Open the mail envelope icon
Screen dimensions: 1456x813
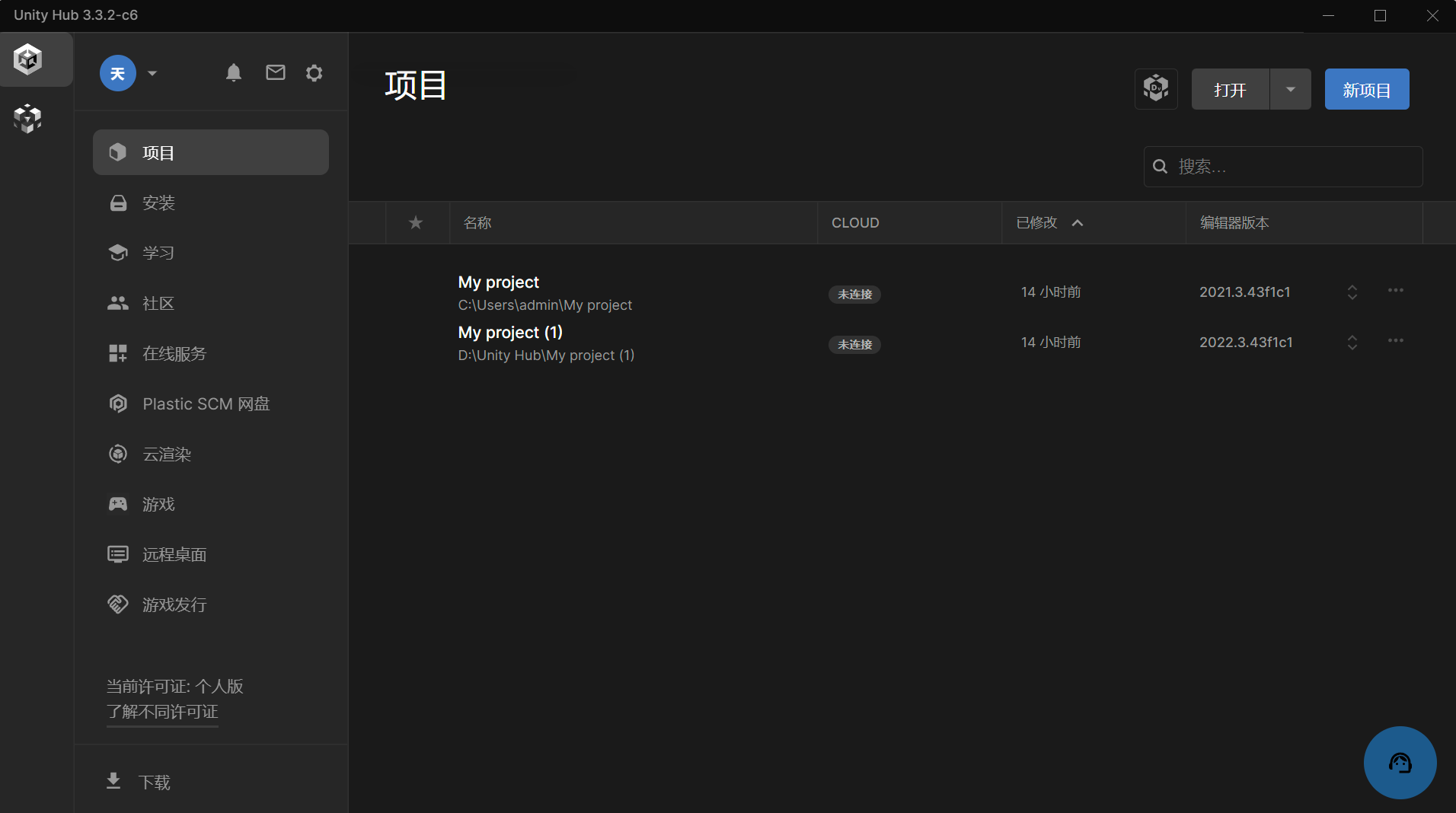pyautogui.click(x=276, y=72)
